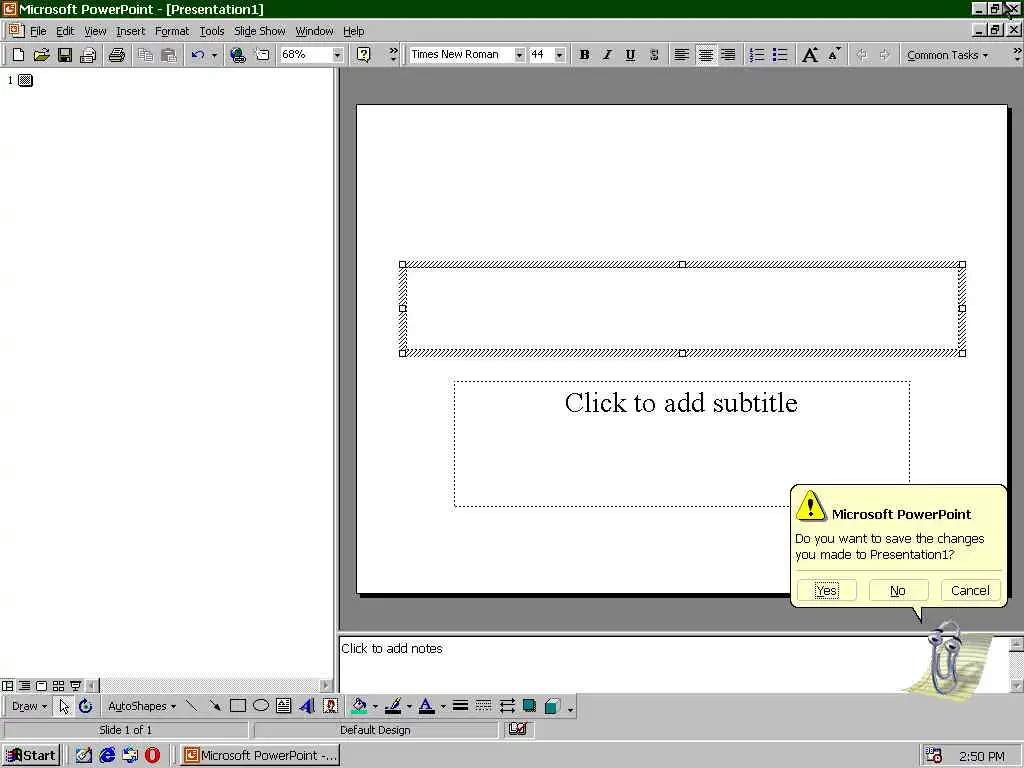Select the Line drawing tool
The image size is (1024, 768).
click(x=191, y=706)
